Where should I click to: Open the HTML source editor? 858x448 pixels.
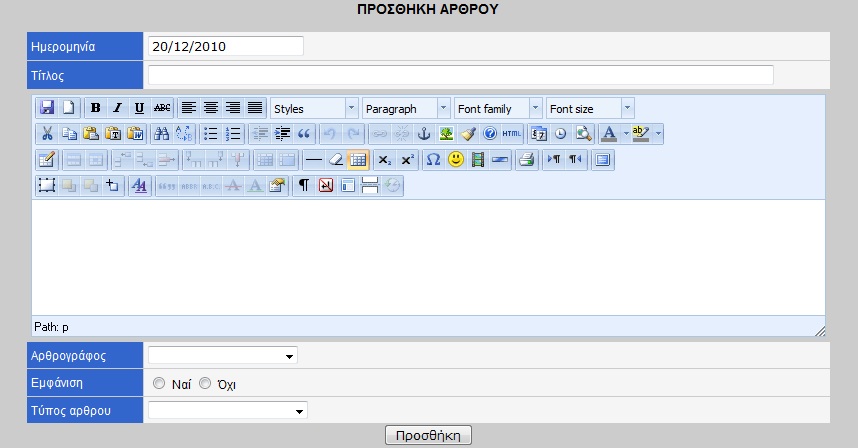point(512,133)
